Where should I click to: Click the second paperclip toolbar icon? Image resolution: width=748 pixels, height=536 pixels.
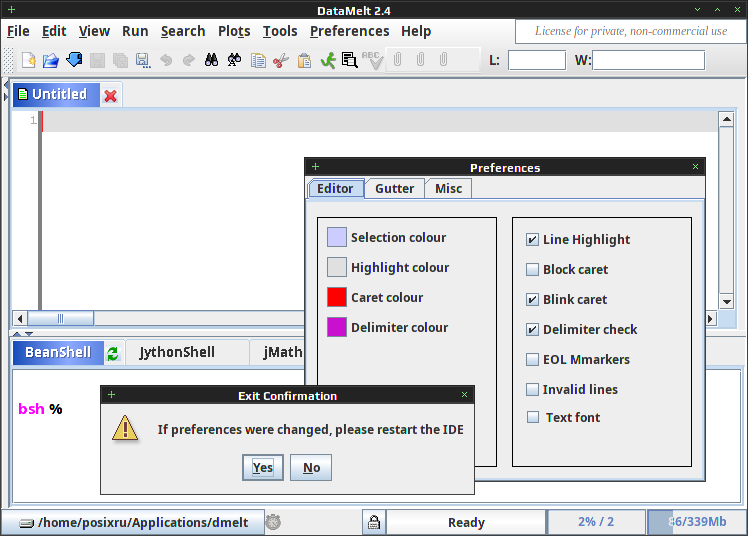[420, 60]
